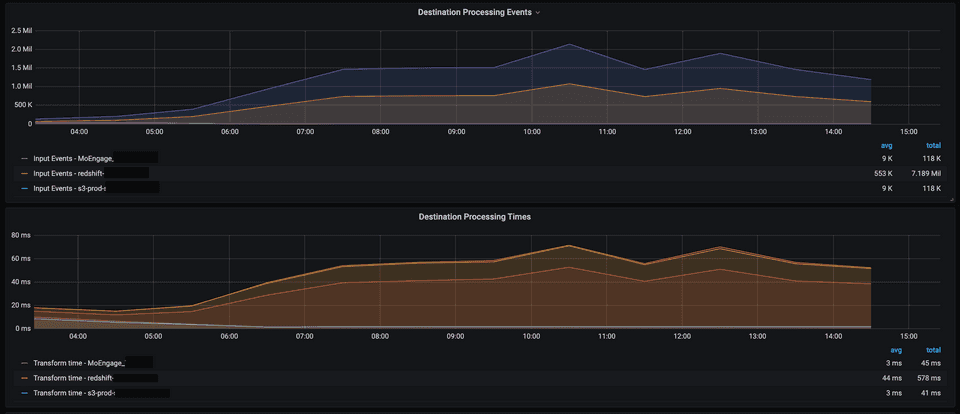Click color line icon for Input Events s3-prod
The image size is (960, 414).
24,188
